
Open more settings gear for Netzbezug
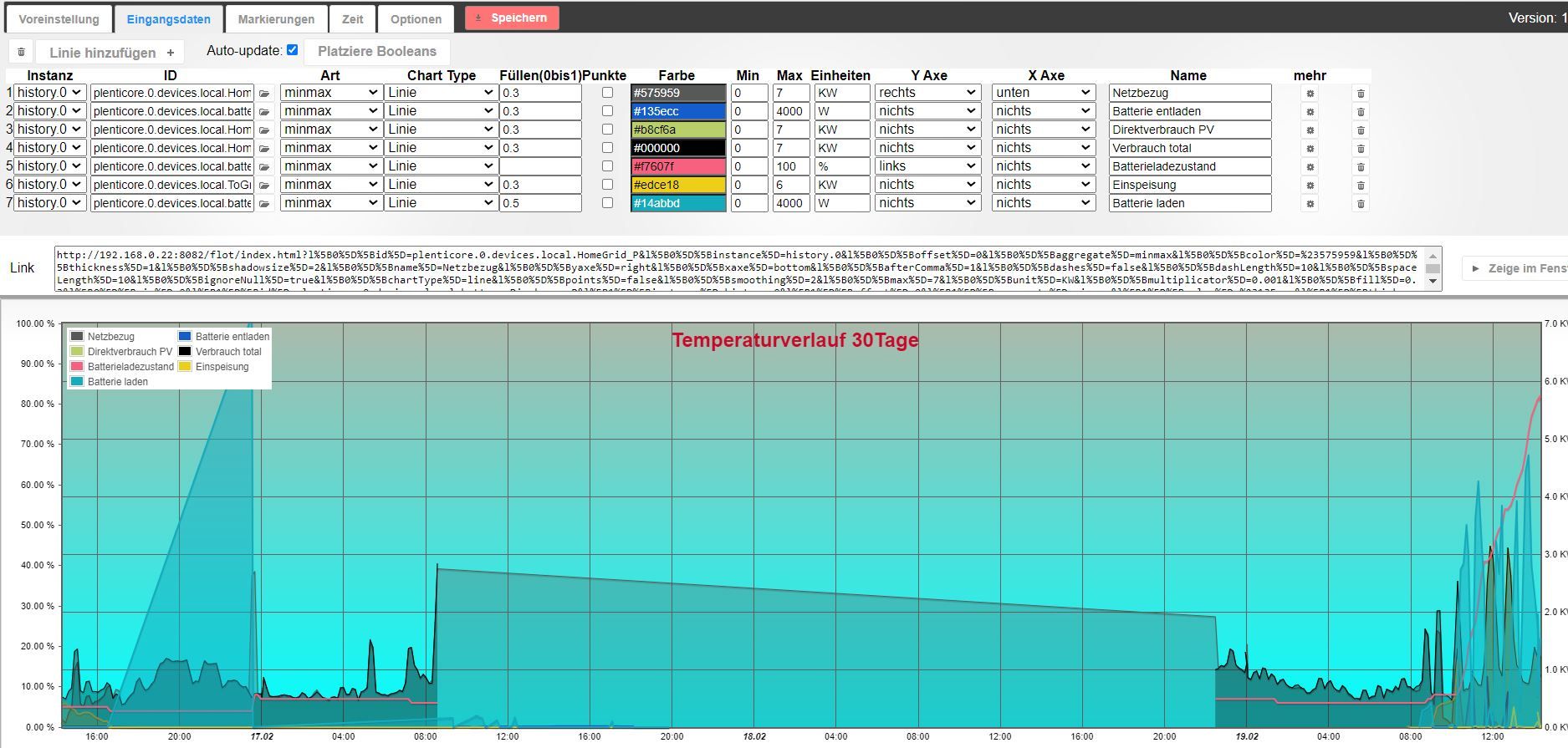pos(1310,94)
